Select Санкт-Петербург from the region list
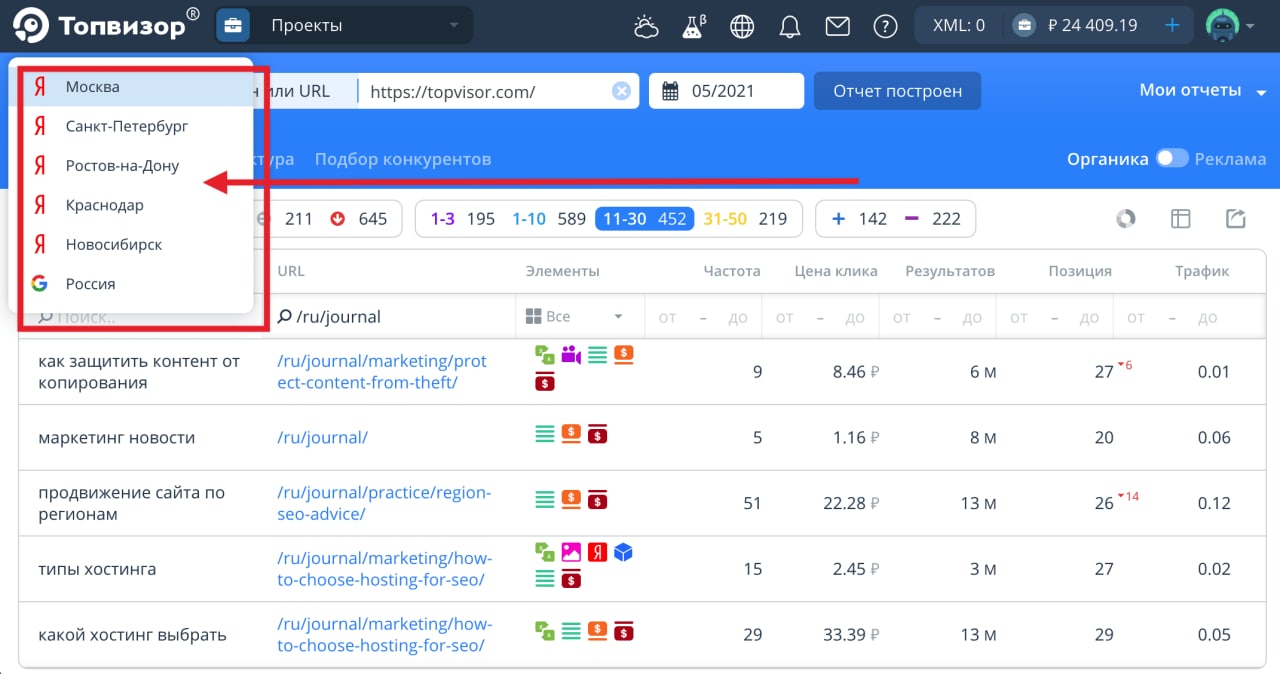Screen dimensions: 1280x674 coord(126,126)
